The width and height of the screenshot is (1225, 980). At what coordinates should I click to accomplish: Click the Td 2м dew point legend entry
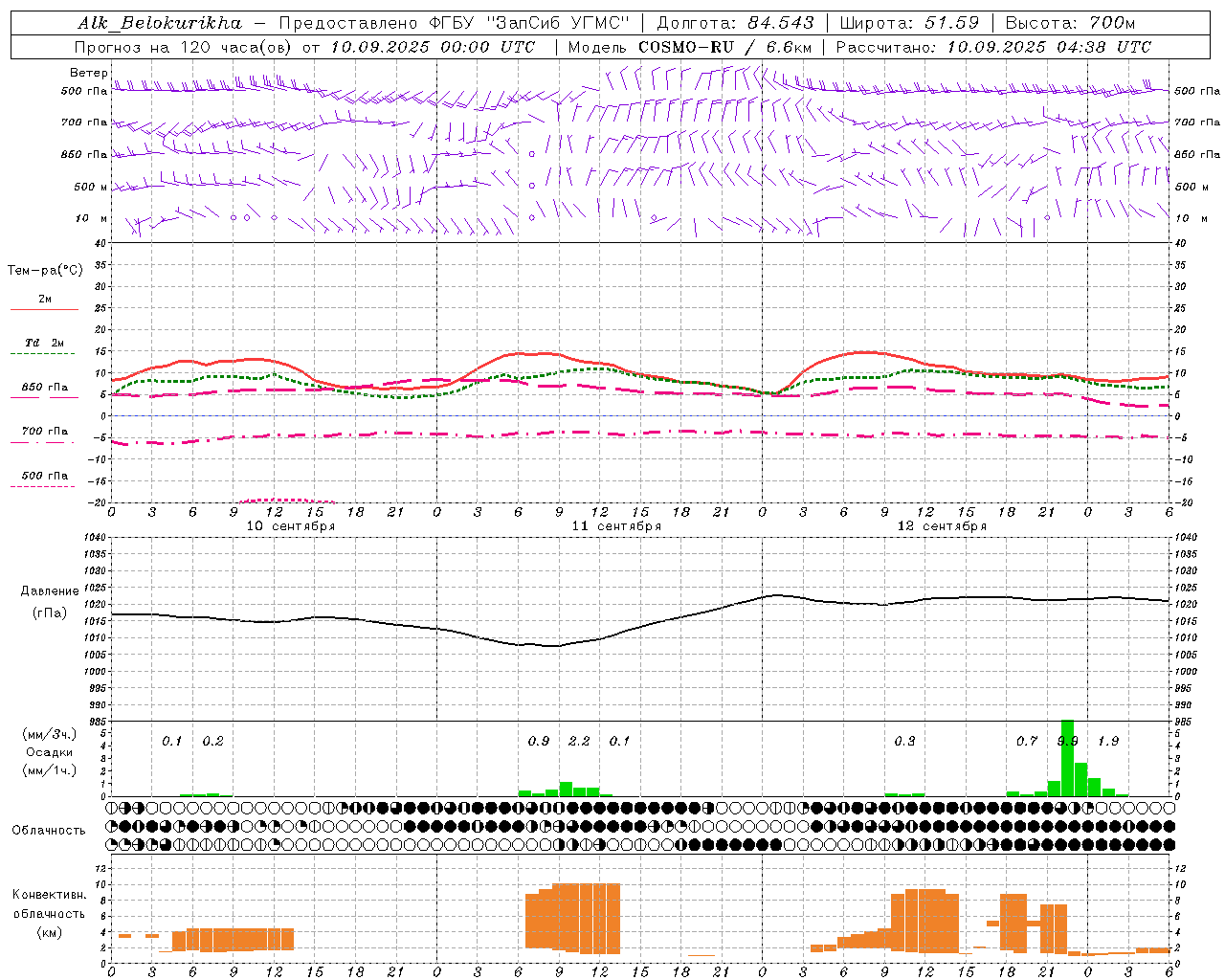45,343
